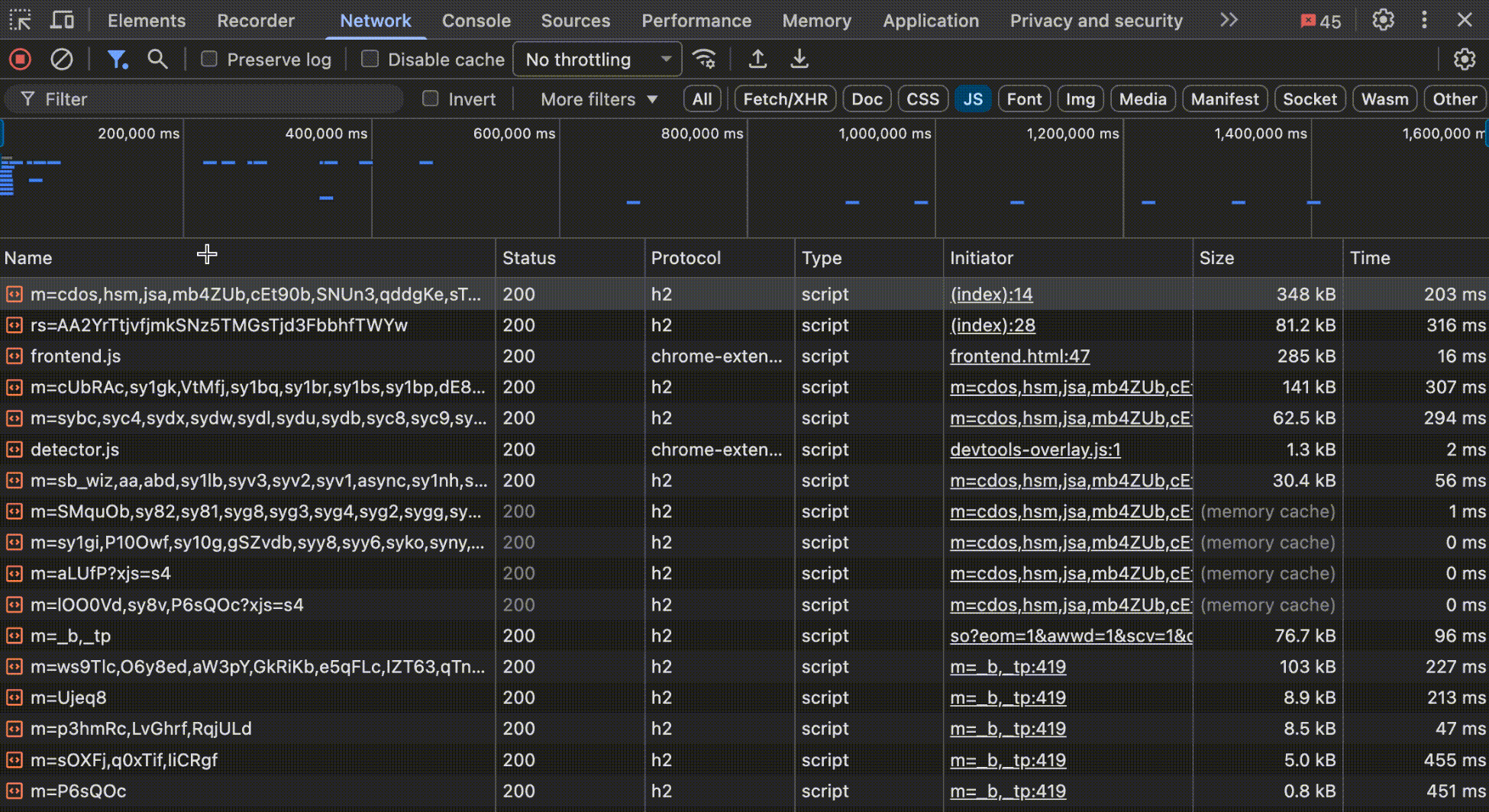This screenshot has height=812, width=1489.
Task: Switch to the Console tab
Action: (476, 21)
